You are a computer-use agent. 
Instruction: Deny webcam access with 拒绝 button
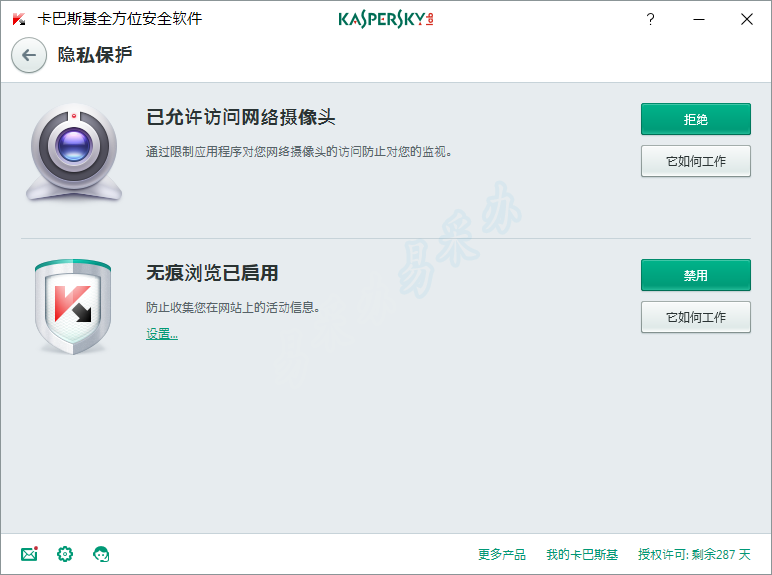tap(696, 119)
